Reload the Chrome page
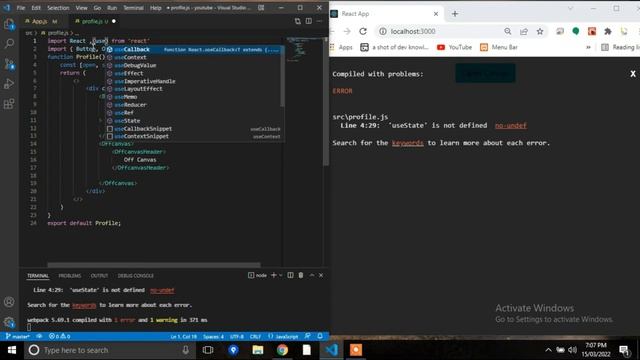 363,31
